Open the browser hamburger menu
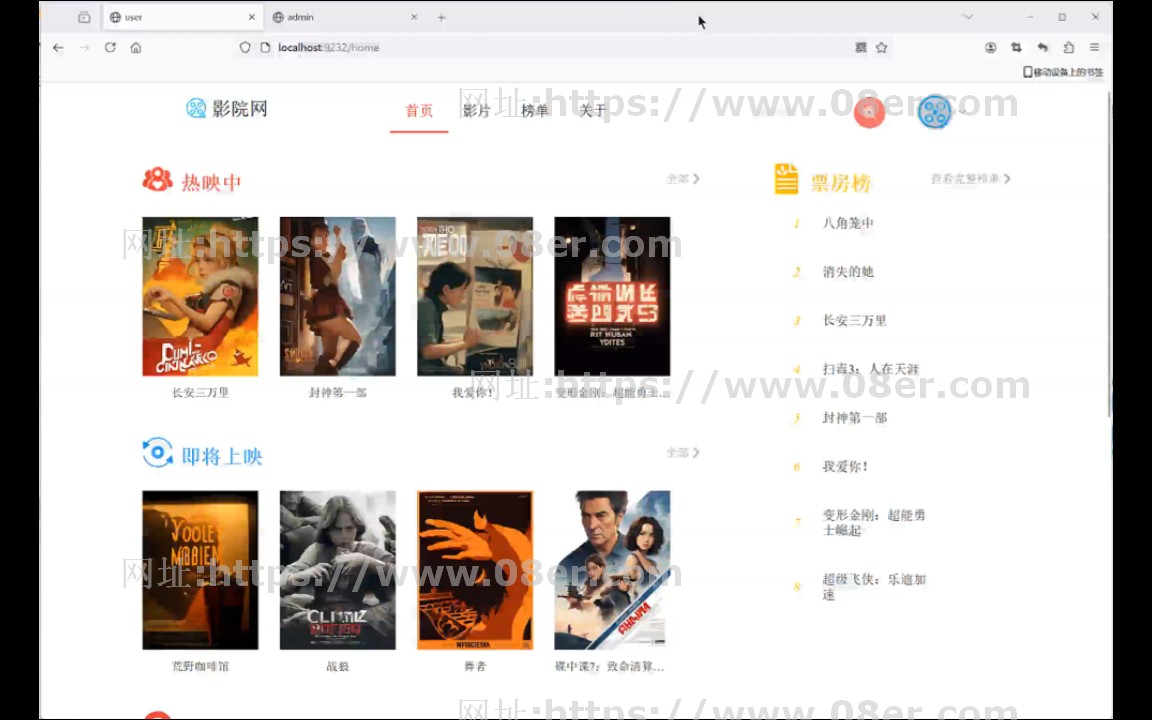1152x720 pixels. click(1095, 48)
